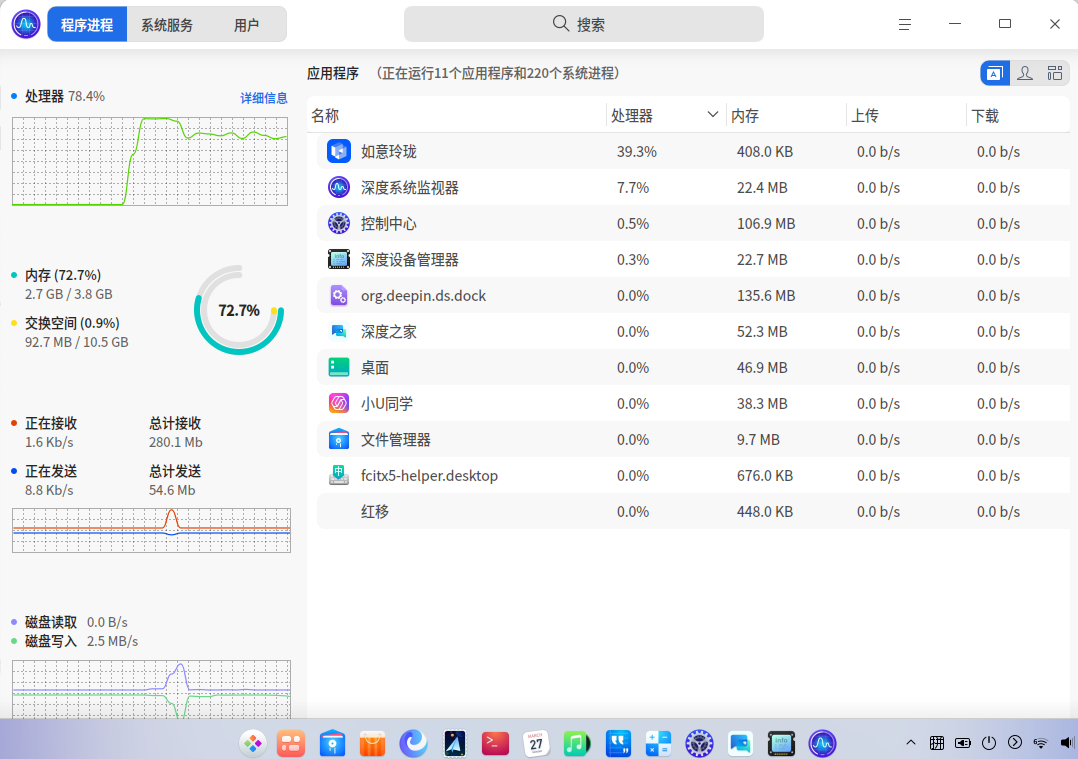Screen dimensions: 1078x759
Task: Open the launcher from the dock
Action: point(253,743)
